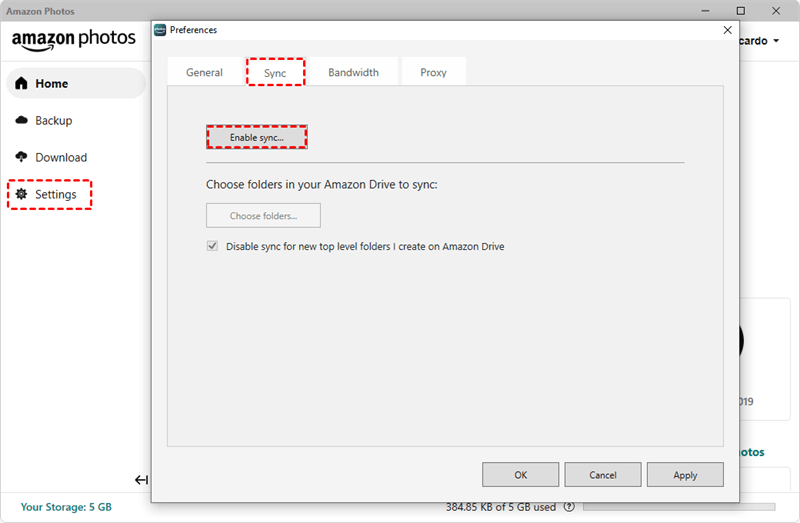Open the Download section in sidebar

point(52,157)
